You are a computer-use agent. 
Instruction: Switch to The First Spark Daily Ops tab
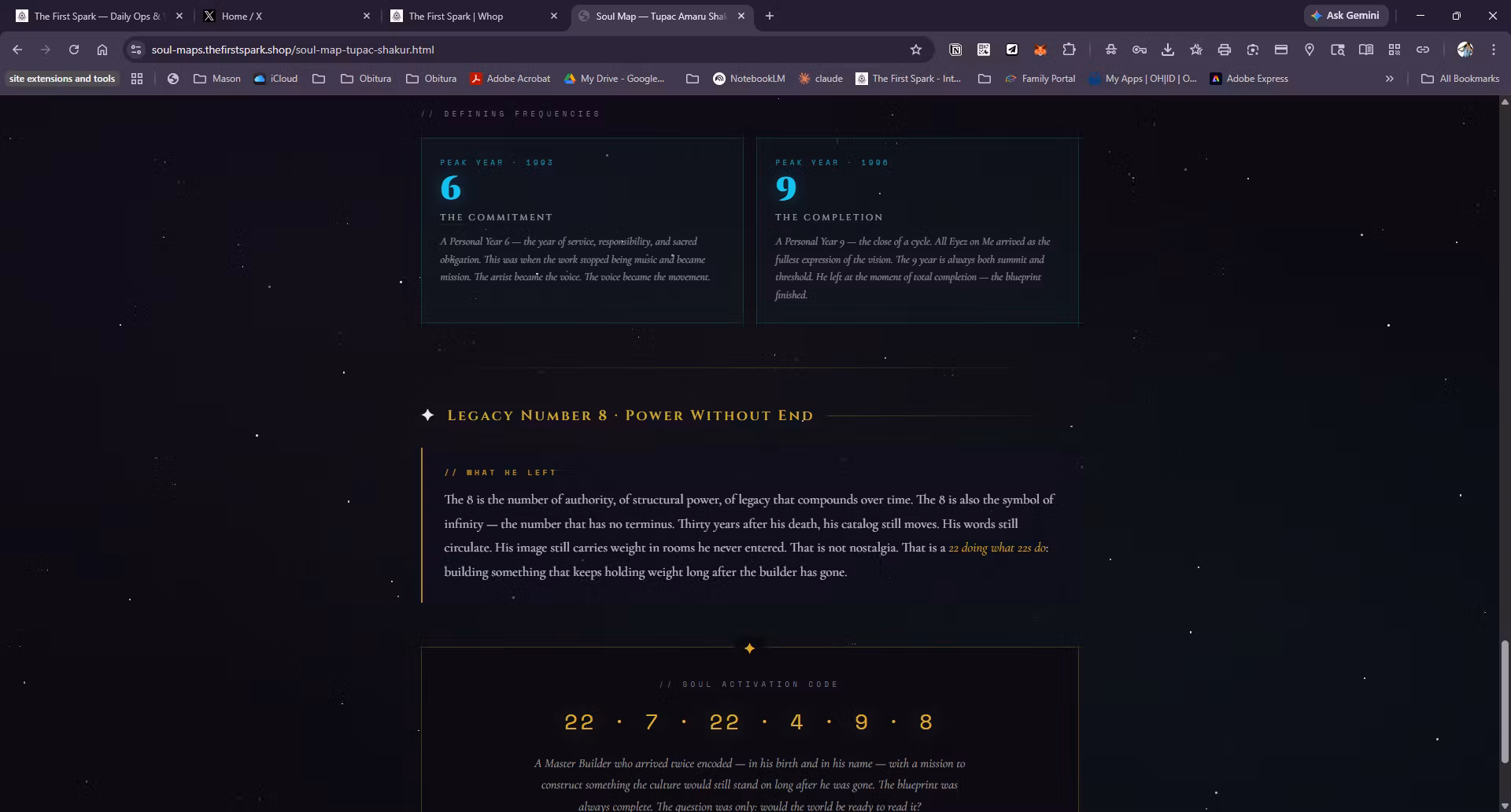[x=98, y=16]
